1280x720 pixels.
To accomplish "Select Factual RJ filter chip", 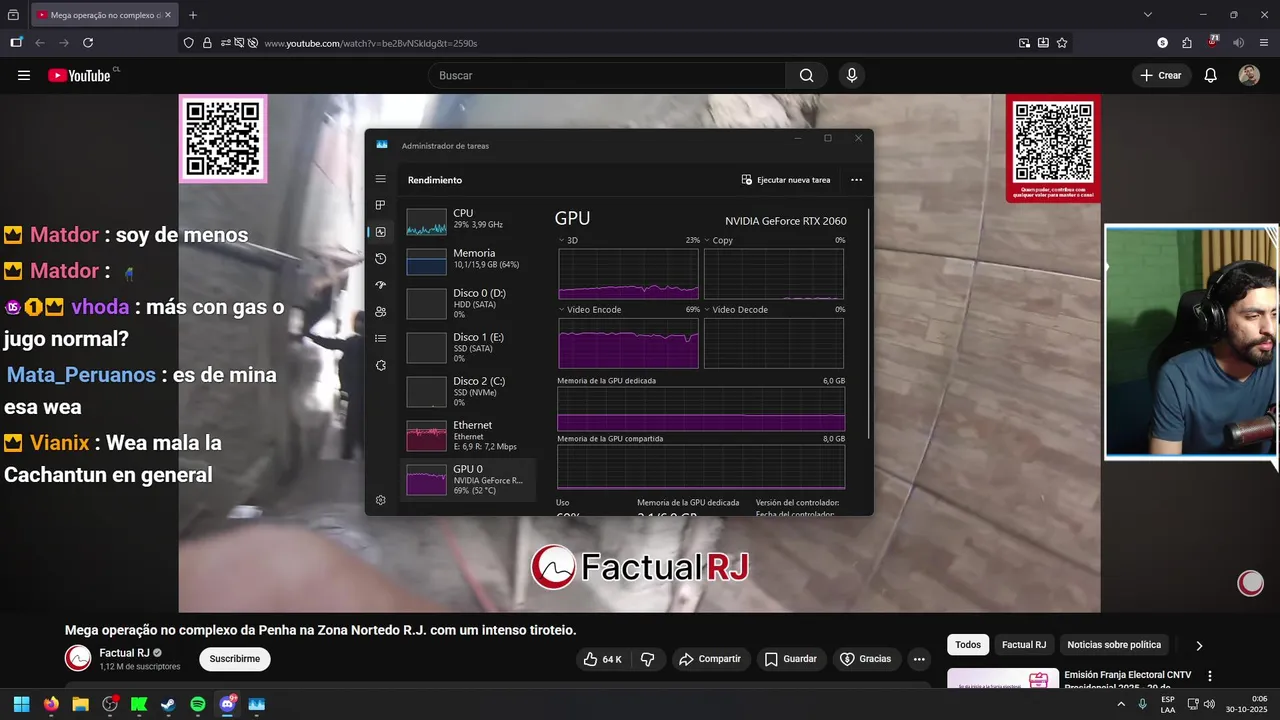I will pos(1024,645).
